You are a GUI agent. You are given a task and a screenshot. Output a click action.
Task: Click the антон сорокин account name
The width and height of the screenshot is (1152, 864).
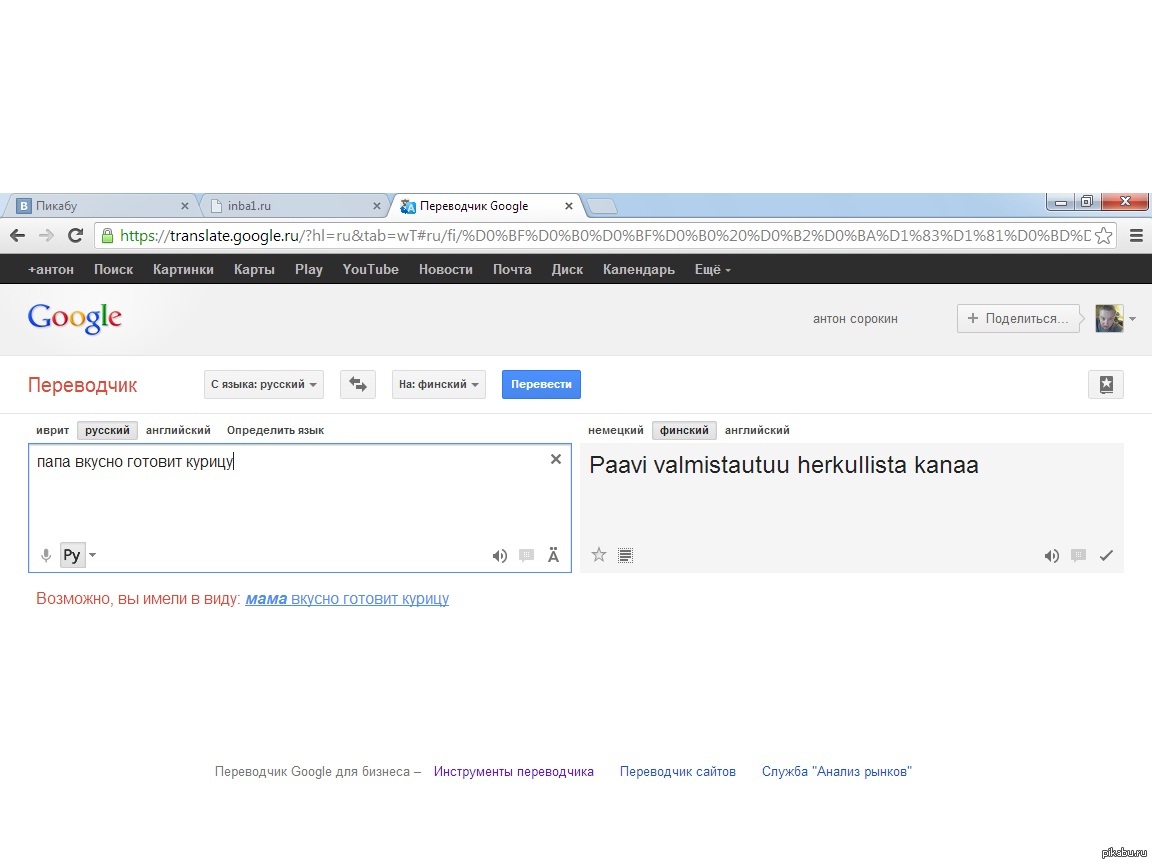point(855,319)
